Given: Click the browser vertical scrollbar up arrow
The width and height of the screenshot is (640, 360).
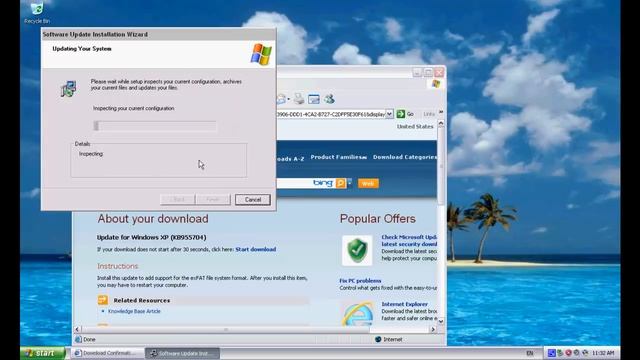Looking at the screenshot, I should 441,123.
